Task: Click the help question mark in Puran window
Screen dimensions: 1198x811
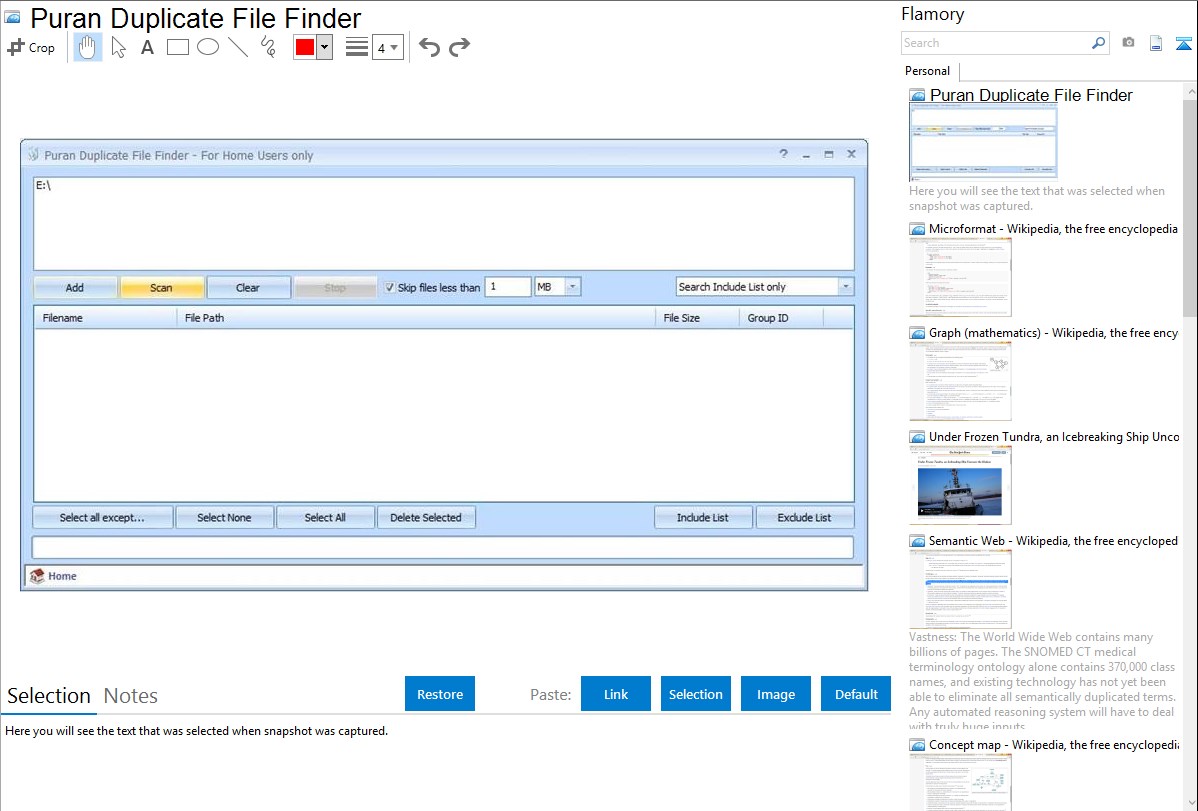Action: tap(783, 154)
